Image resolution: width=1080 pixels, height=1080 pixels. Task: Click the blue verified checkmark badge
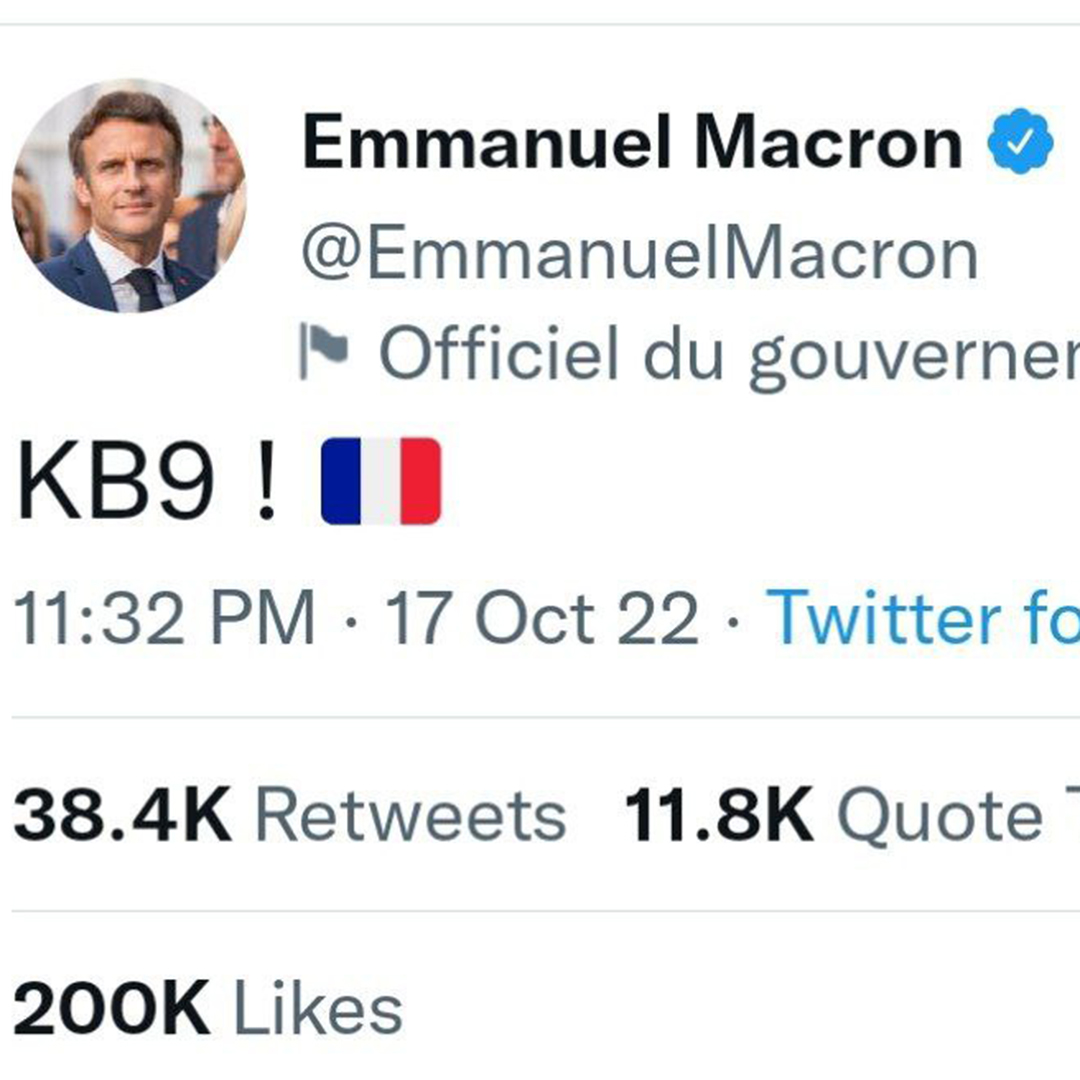pos(1020,141)
